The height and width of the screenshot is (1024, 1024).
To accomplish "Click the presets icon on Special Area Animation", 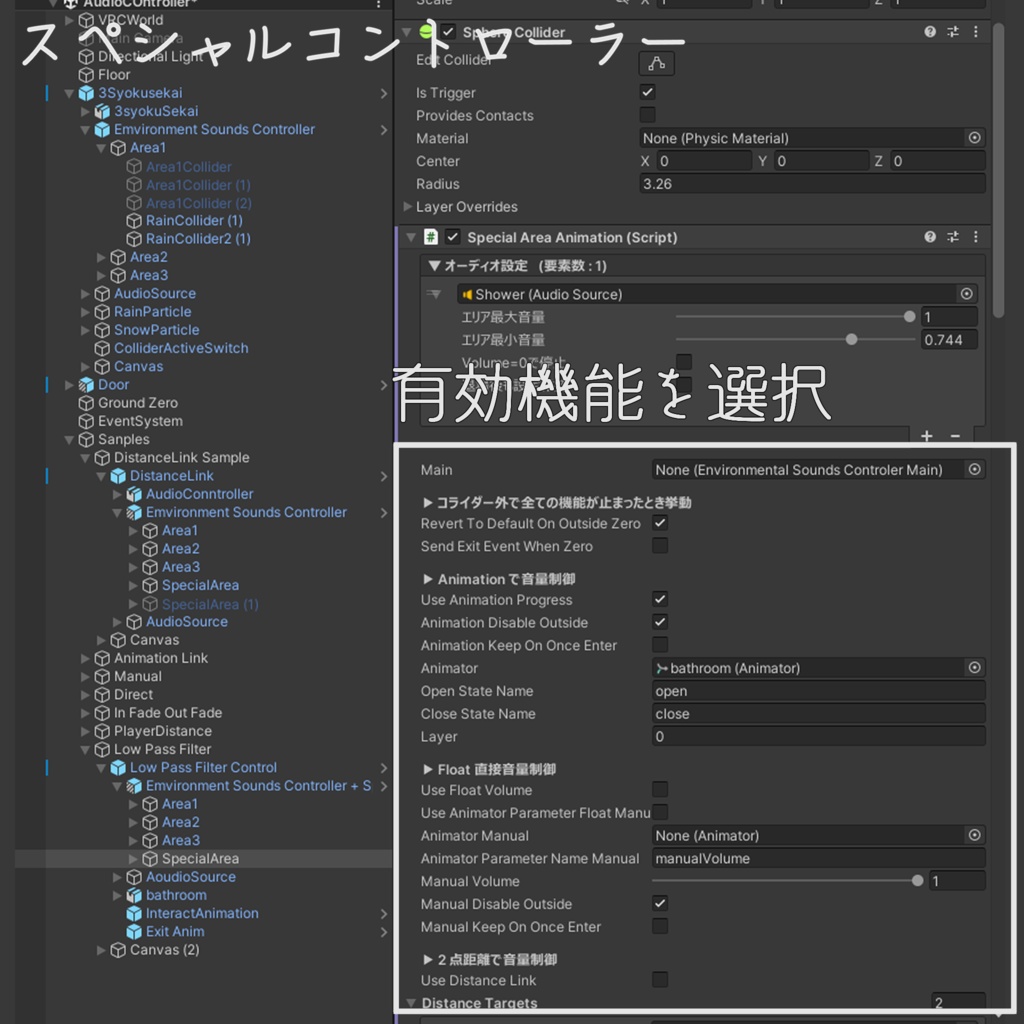I will [951, 237].
